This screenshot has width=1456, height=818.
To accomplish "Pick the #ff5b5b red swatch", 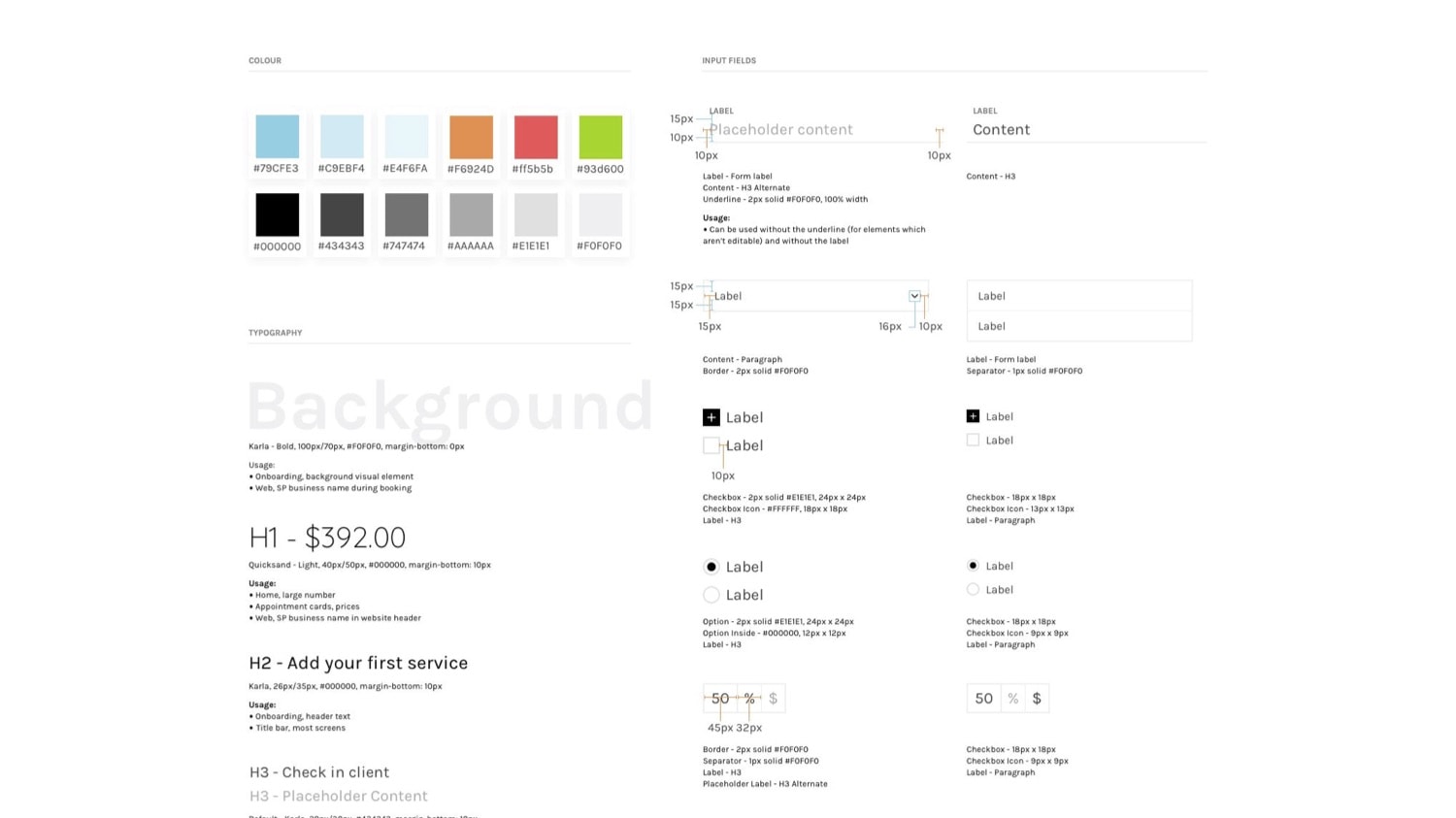I will 536,137.
